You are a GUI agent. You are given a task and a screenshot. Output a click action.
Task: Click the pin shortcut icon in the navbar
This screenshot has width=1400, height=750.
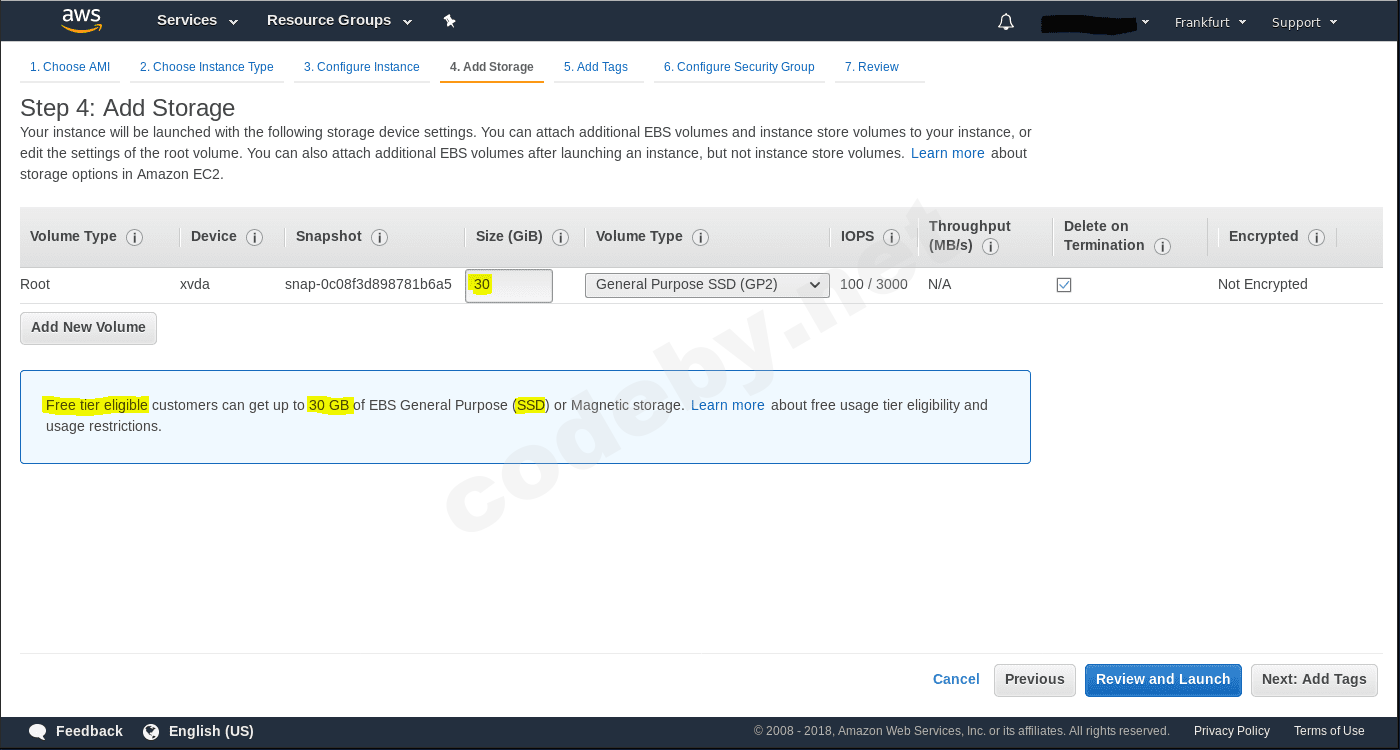click(449, 20)
